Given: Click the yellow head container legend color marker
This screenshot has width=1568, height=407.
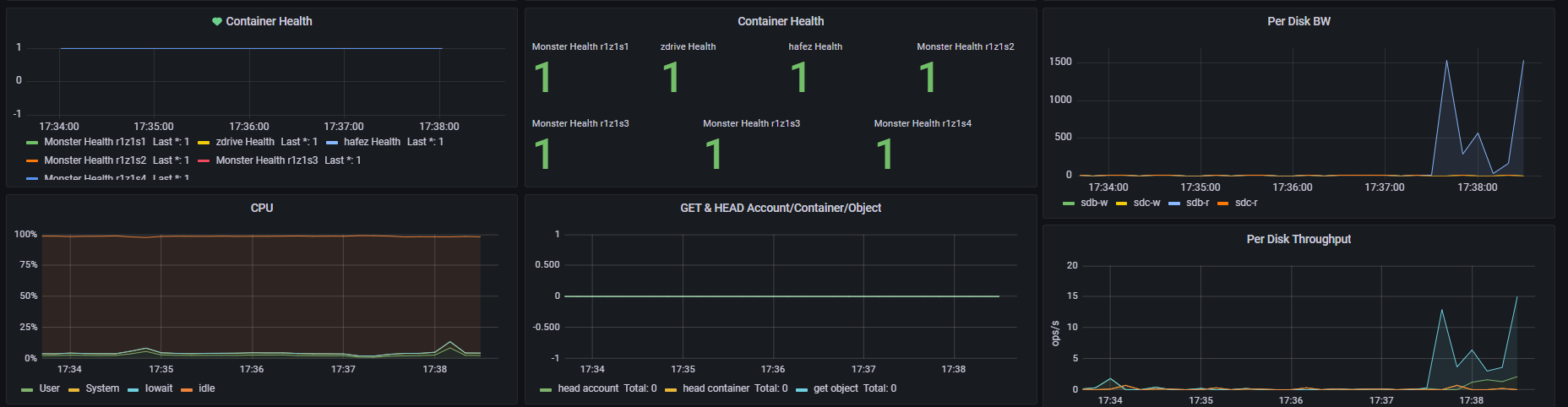Looking at the screenshot, I should click(x=671, y=389).
